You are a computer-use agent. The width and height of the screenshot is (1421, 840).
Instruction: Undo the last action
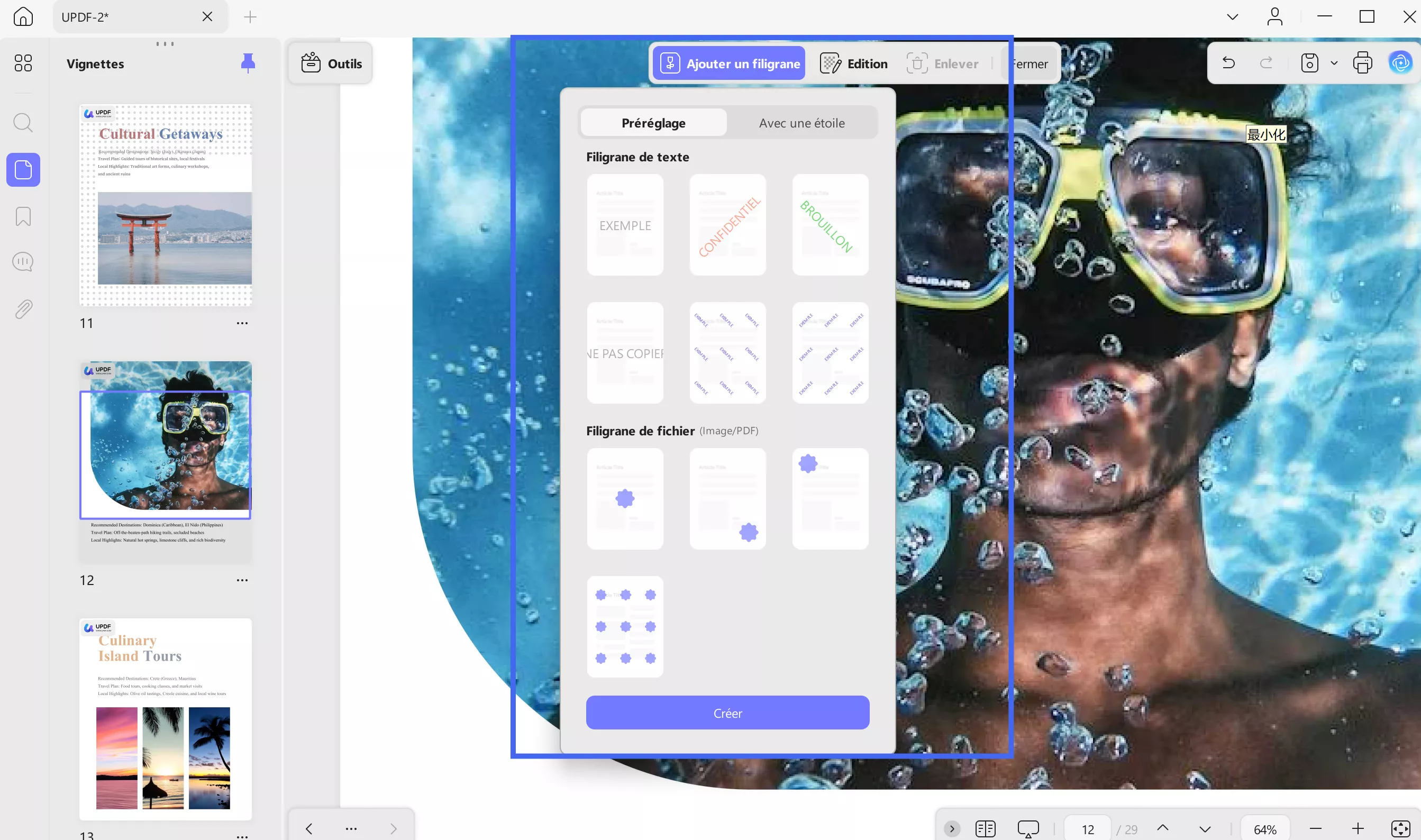click(x=1228, y=62)
